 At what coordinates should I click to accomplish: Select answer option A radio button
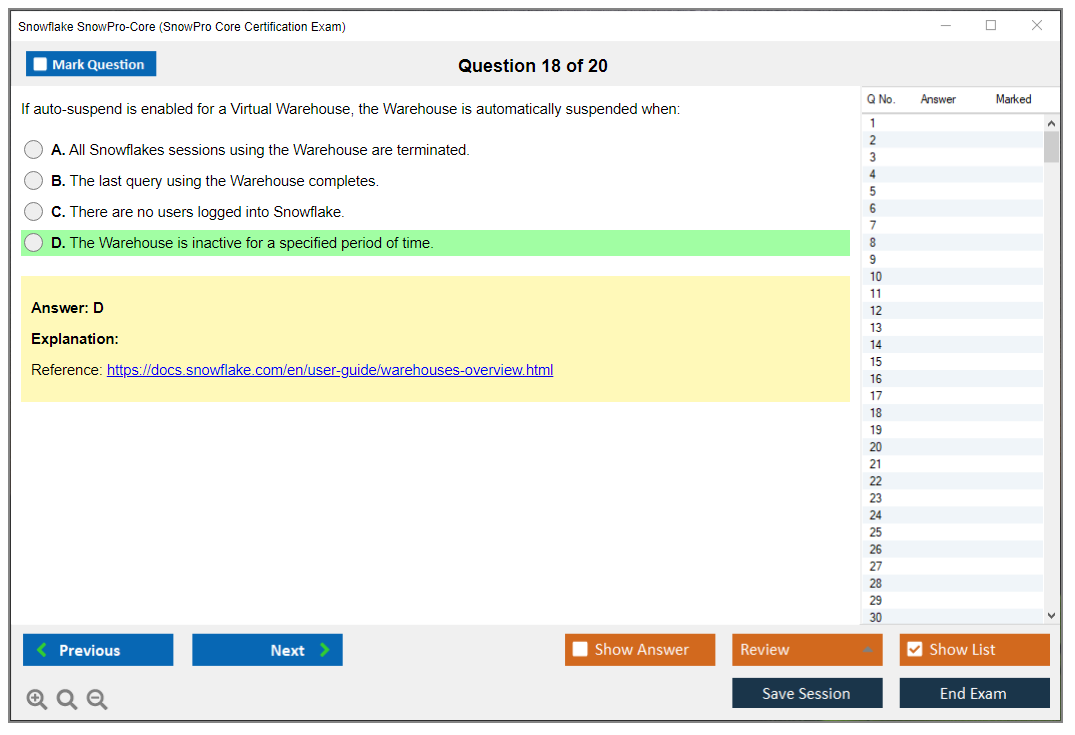pyautogui.click(x=34, y=150)
